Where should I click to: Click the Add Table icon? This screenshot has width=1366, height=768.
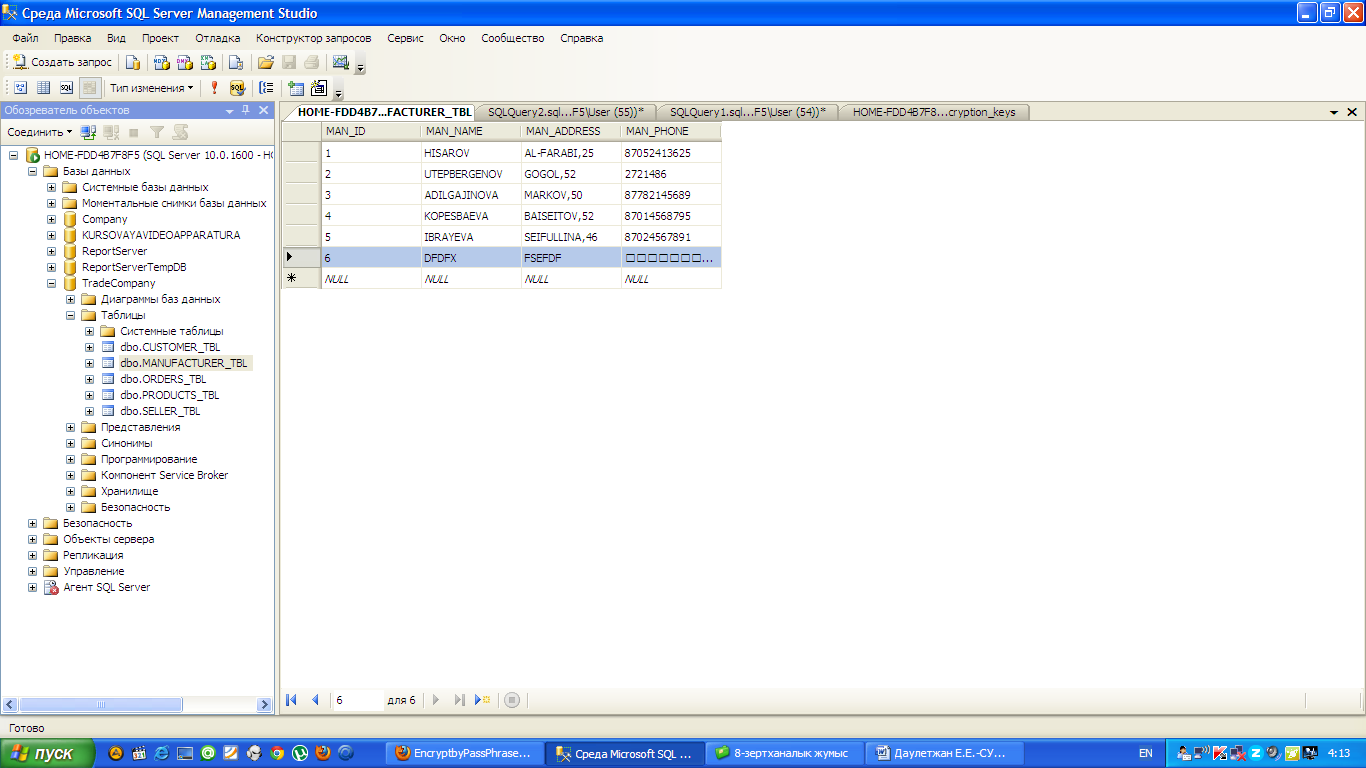(296, 88)
